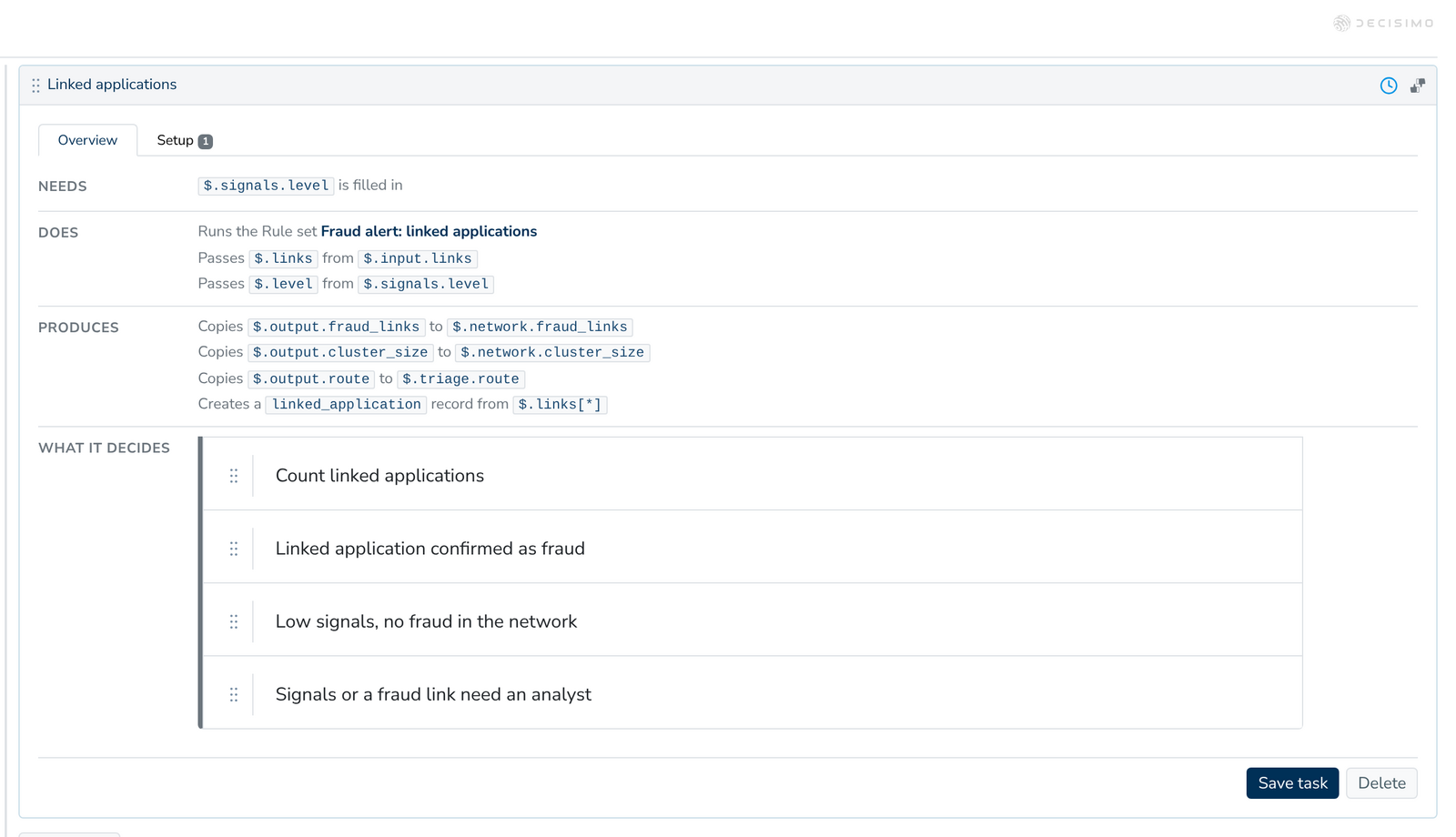Click the NEEDS section label
Screen dimensions: 1456x837
pos(63,187)
